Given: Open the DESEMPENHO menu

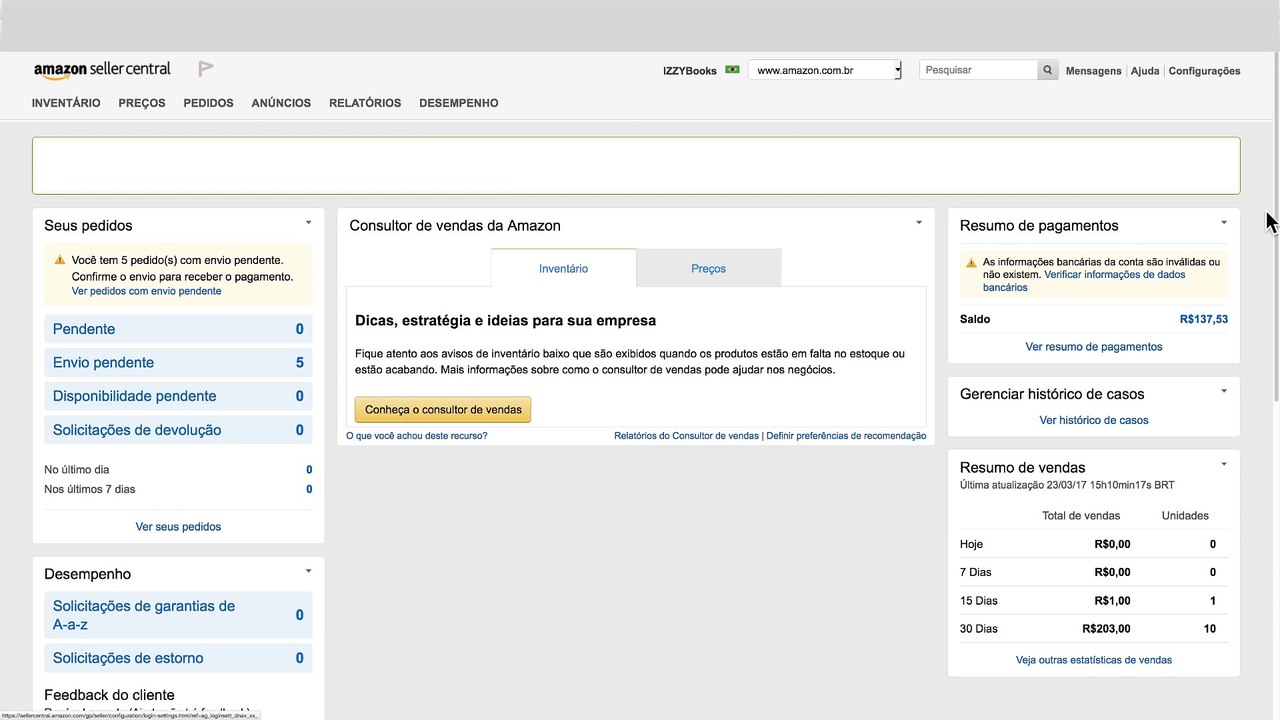Looking at the screenshot, I should click(x=458, y=103).
